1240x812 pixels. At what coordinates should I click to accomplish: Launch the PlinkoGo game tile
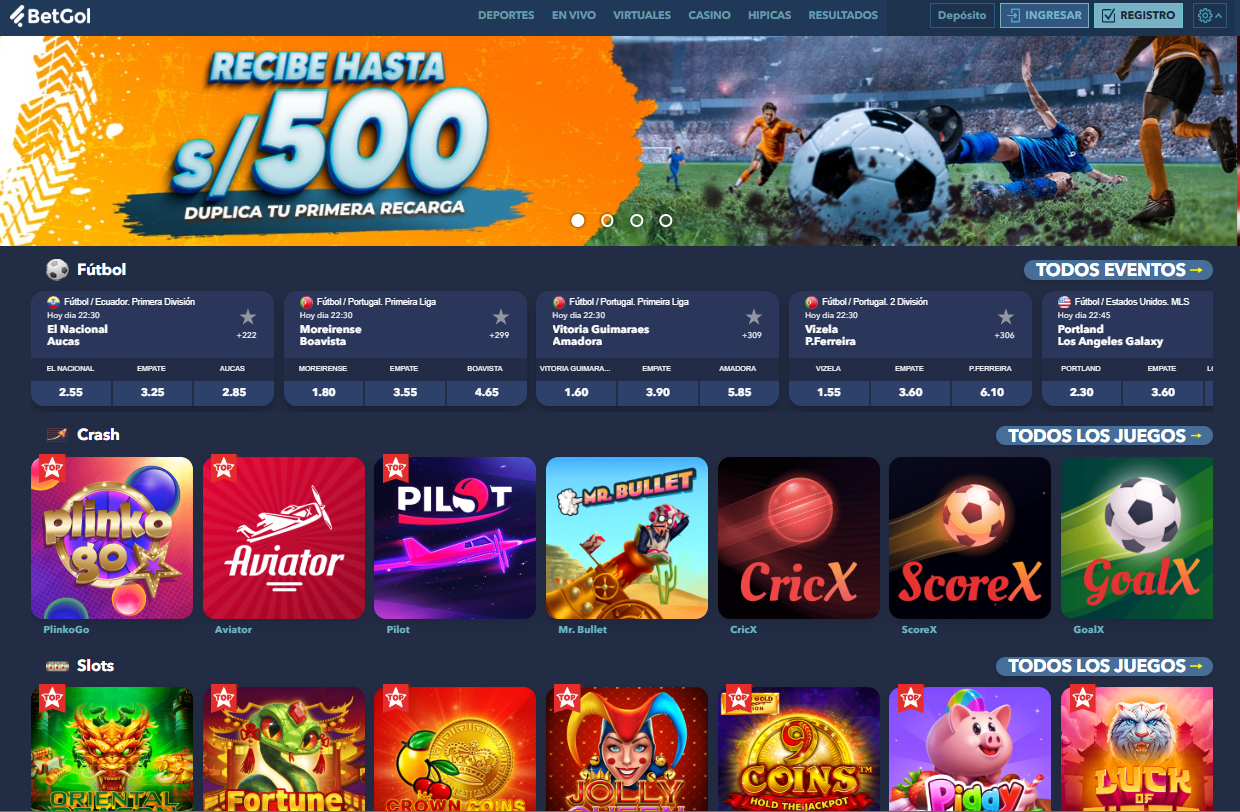(x=112, y=538)
